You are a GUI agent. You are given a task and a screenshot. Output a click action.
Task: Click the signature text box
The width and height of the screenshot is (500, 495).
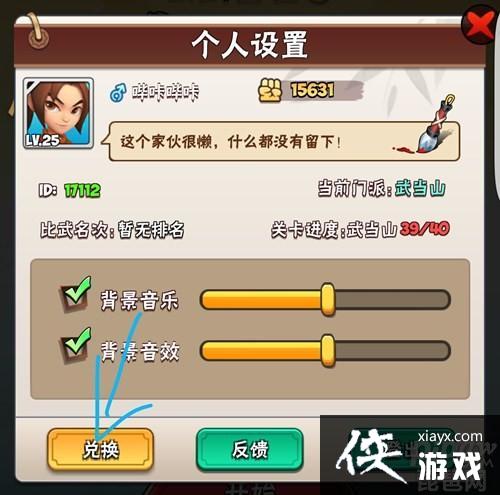[x=283, y=141]
